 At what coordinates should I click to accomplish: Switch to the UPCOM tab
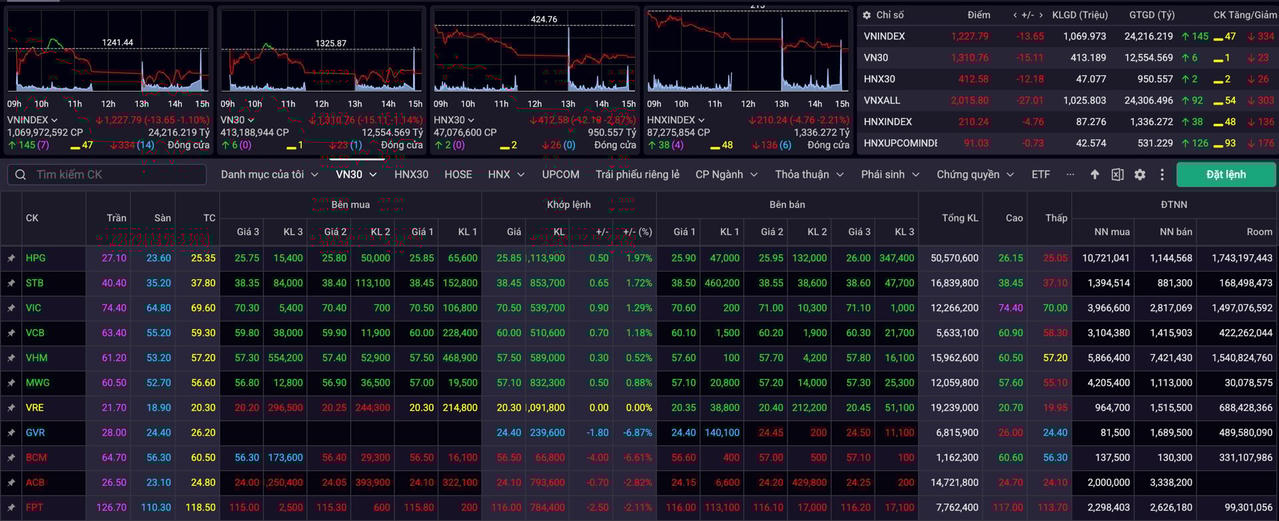[x=560, y=174]
